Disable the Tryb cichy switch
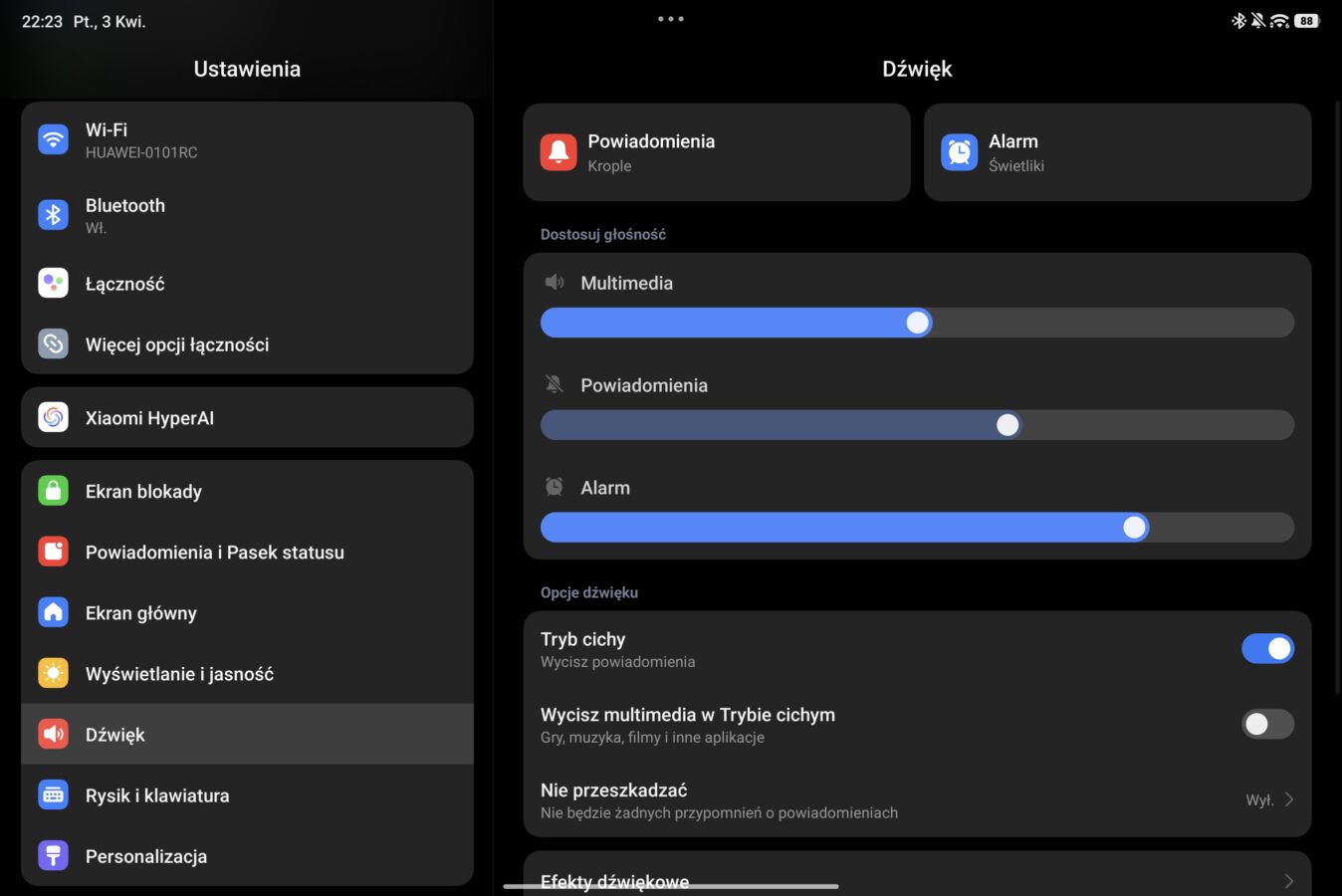The height and width of the screenshot is (896, 1342). (x=1267, y=649)
